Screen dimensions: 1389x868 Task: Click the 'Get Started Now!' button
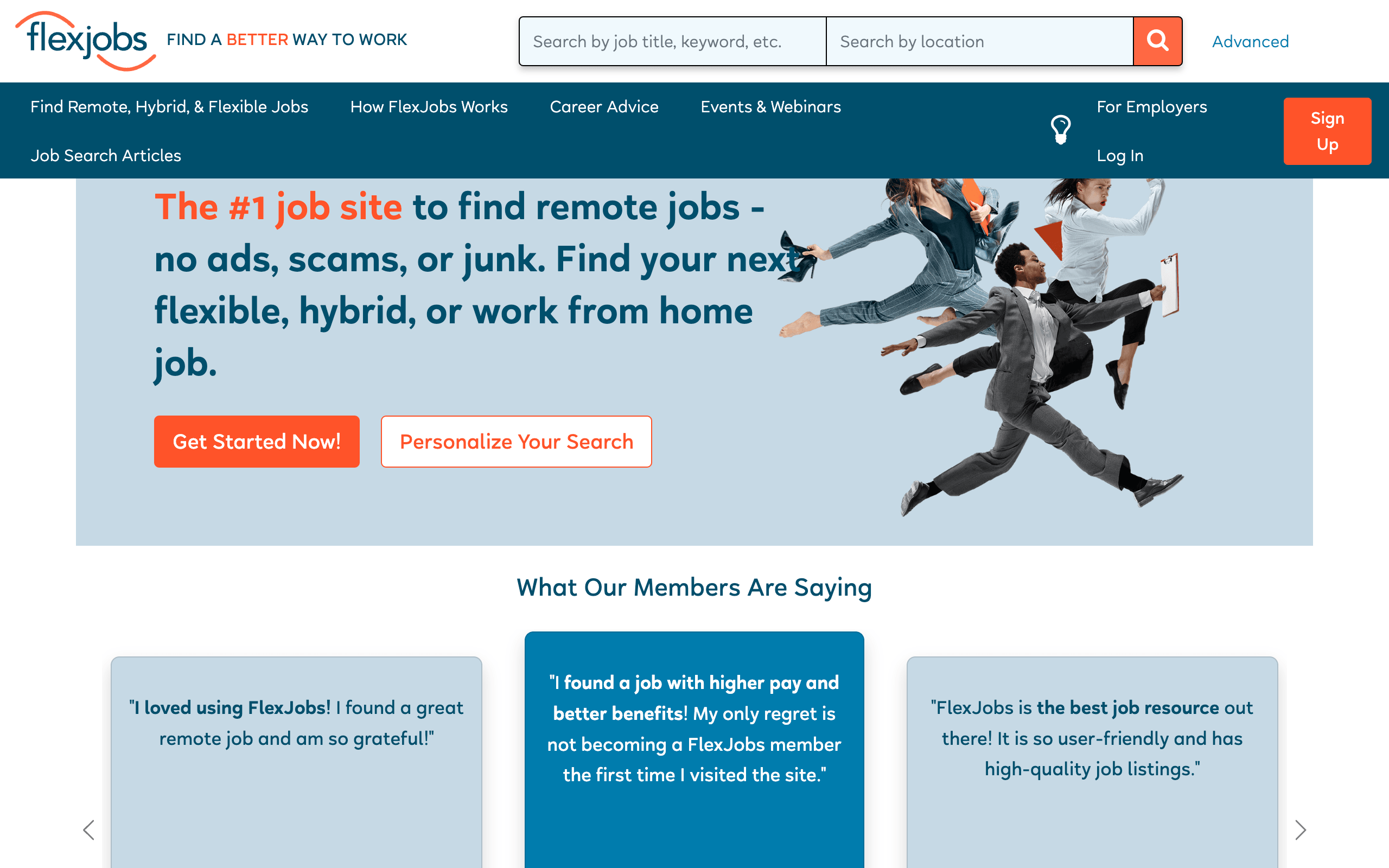pos(257,441)
